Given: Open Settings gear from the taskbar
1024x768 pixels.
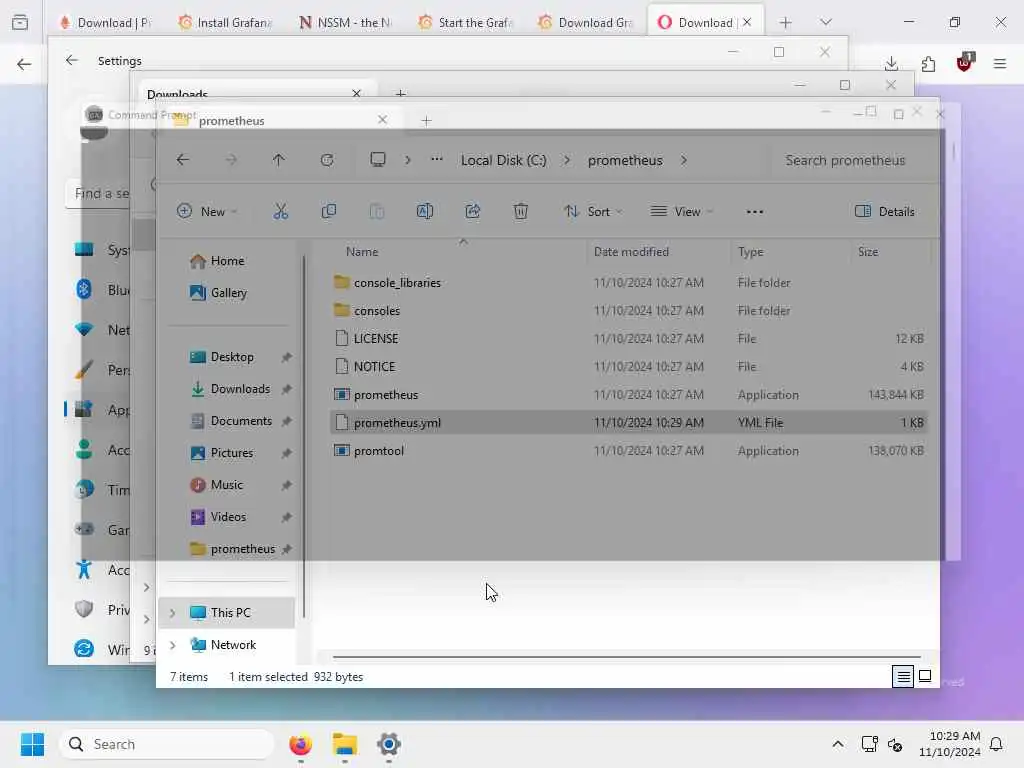Looking at the screenshot, I should pos(389,744).
